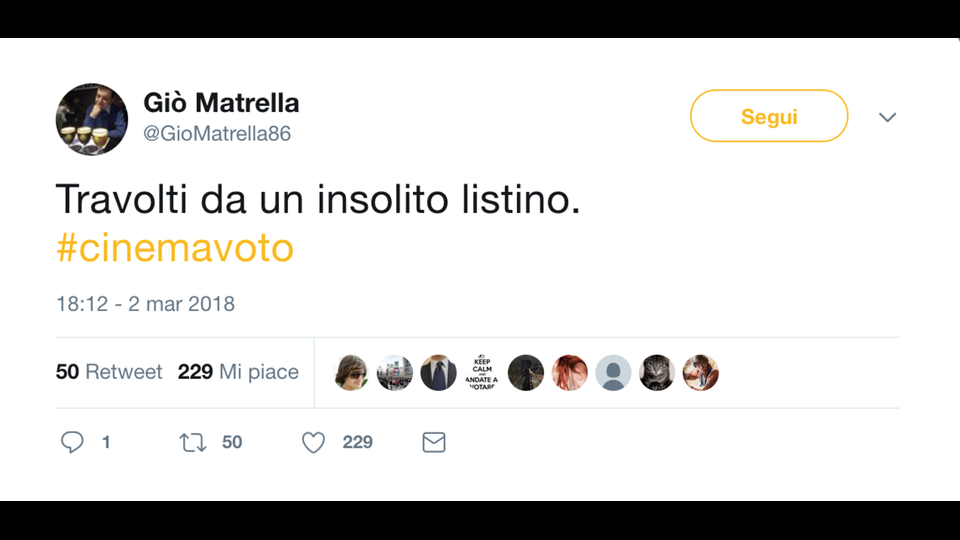Open Giò Matrella's profile picture
Viewport: 960px width, 540px height.
[x=92, y=120]
